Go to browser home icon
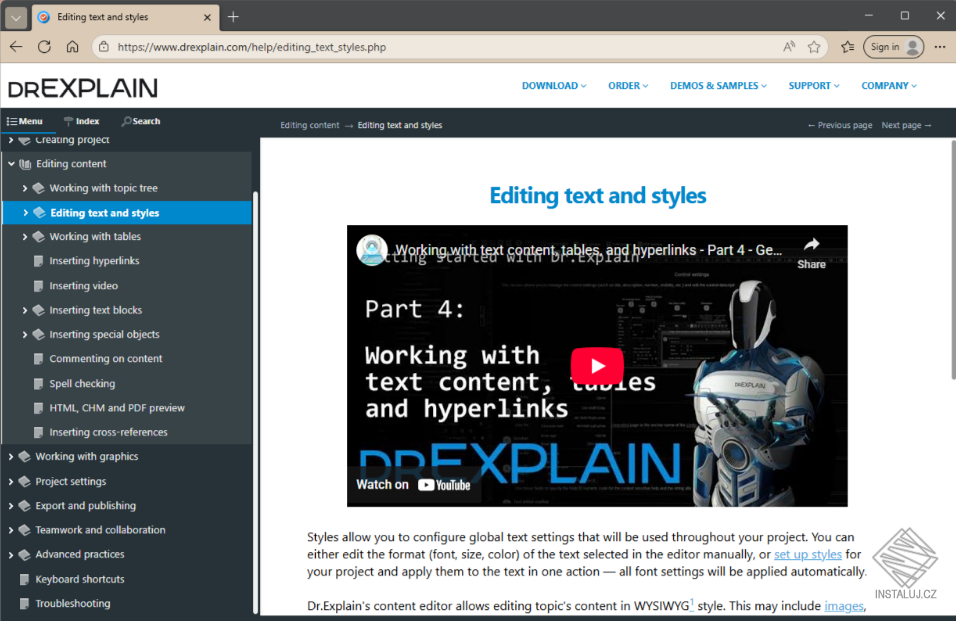This screenshot has height=621, width=956. pos(73,47)
